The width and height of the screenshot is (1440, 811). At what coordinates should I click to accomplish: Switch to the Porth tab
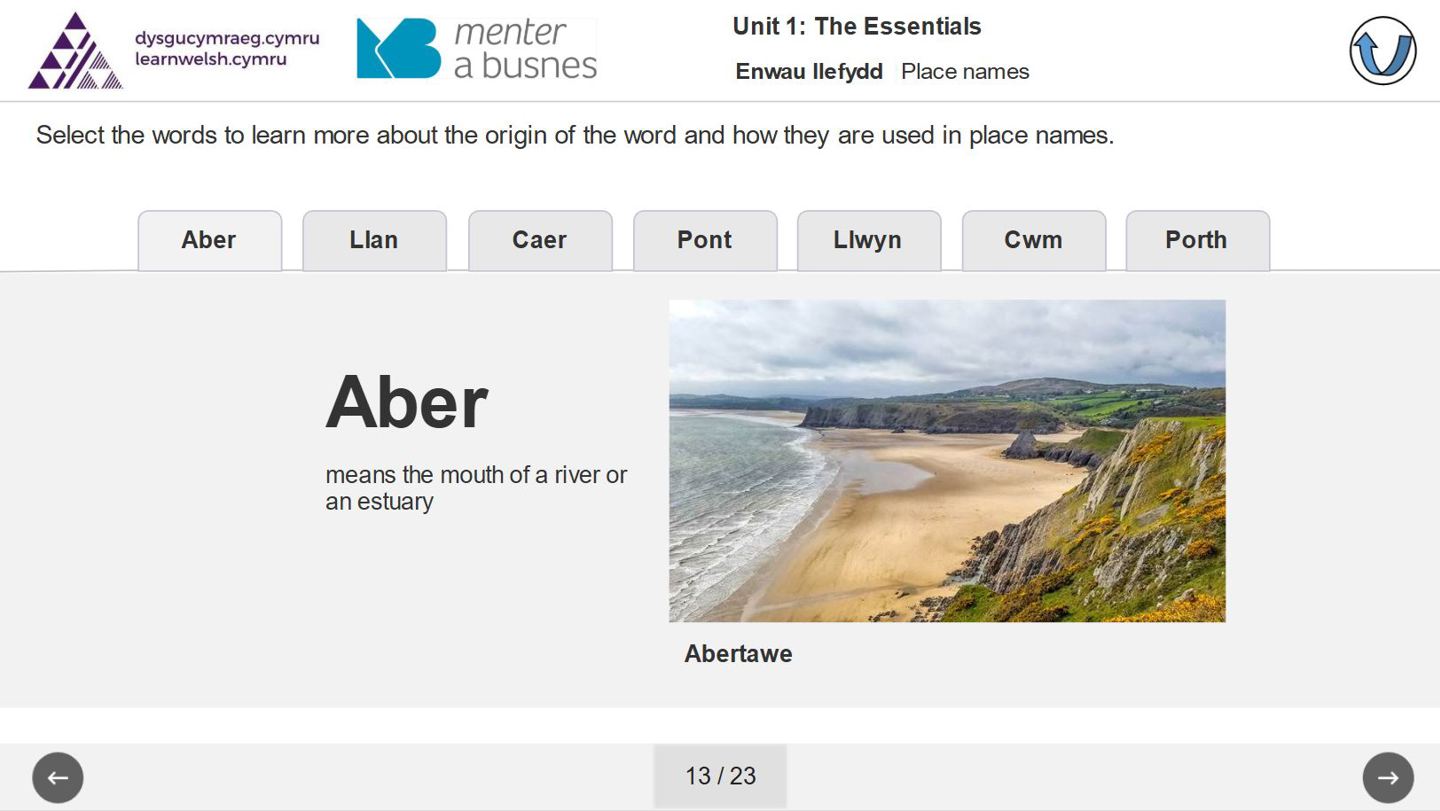[1197, 240]
